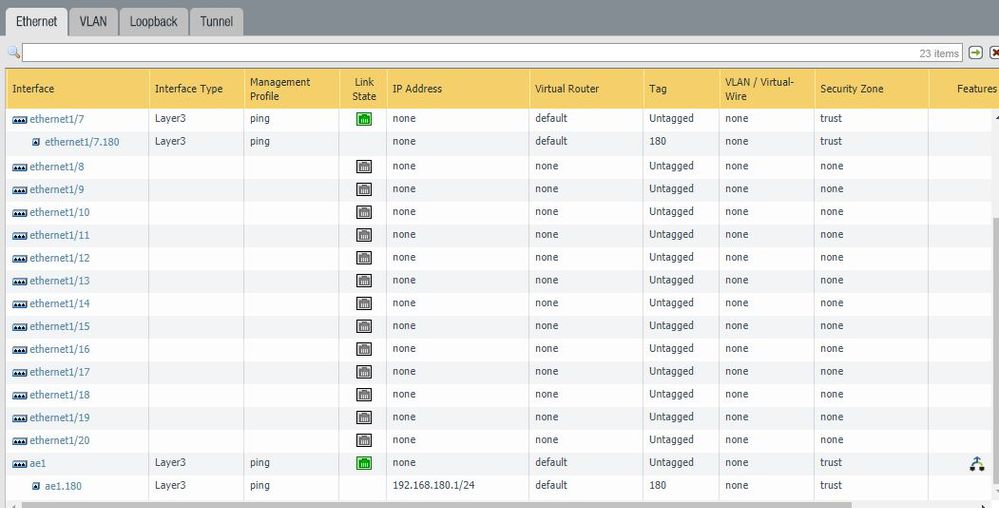Sort by the Security Zone column header
Screen dimensions: 999x508
pos(851,89)
